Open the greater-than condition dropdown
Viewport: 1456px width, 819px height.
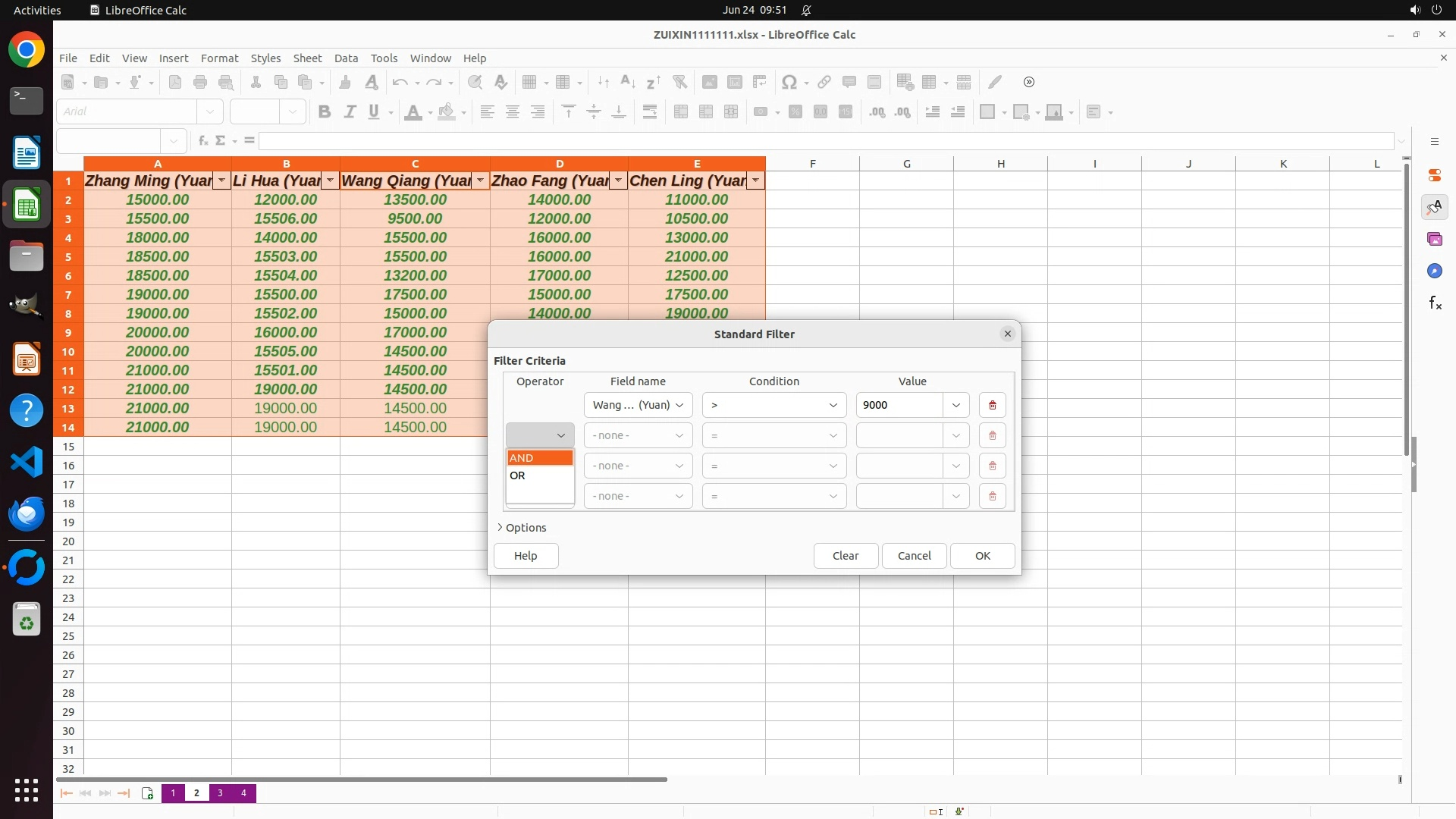coord(773,405)
